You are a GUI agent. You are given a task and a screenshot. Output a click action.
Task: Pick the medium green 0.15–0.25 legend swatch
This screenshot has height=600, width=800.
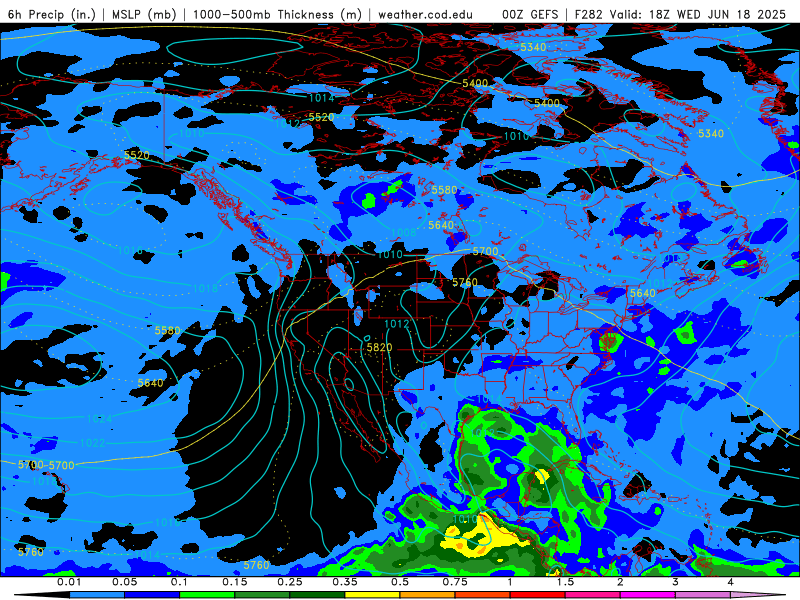click(x=262, y=595)
